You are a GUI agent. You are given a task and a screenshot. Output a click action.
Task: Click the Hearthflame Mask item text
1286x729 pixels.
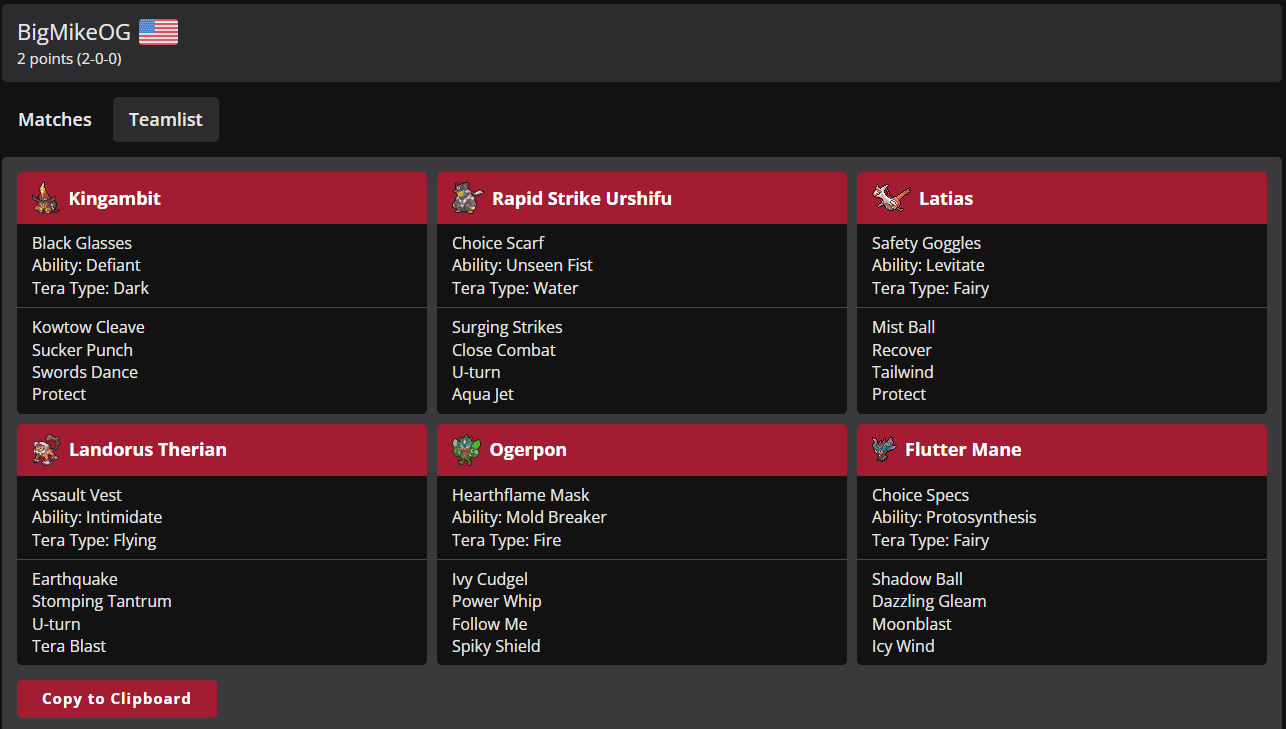point(521,495)
